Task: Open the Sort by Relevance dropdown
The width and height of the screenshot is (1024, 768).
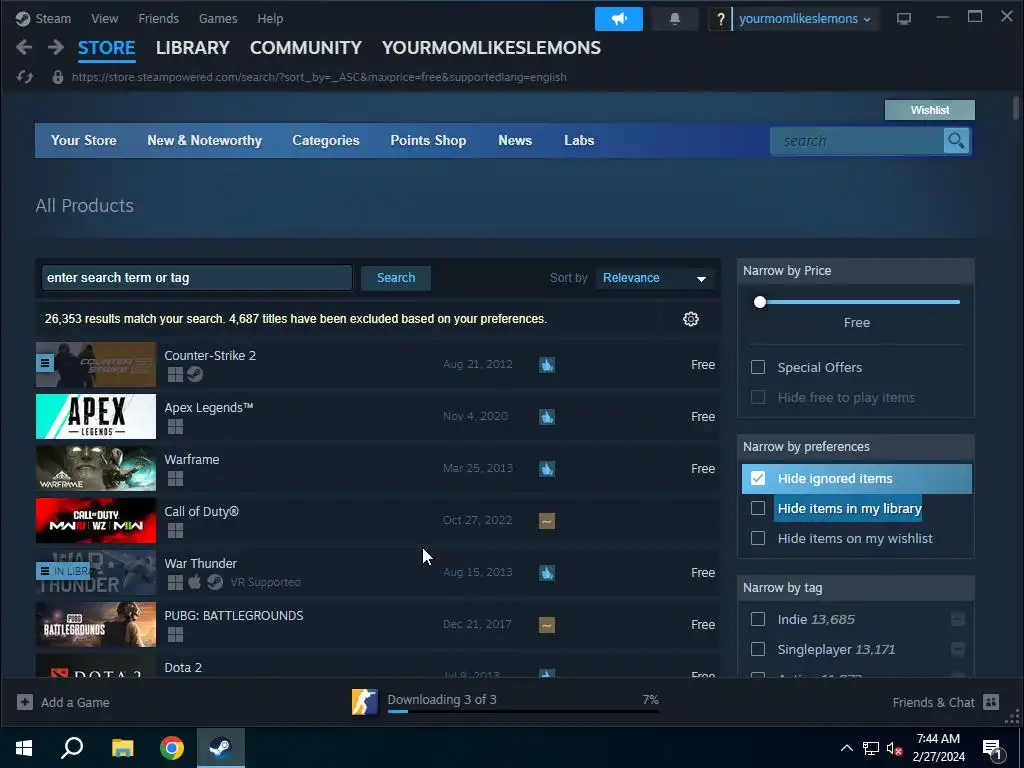Action: coord(654,278)
